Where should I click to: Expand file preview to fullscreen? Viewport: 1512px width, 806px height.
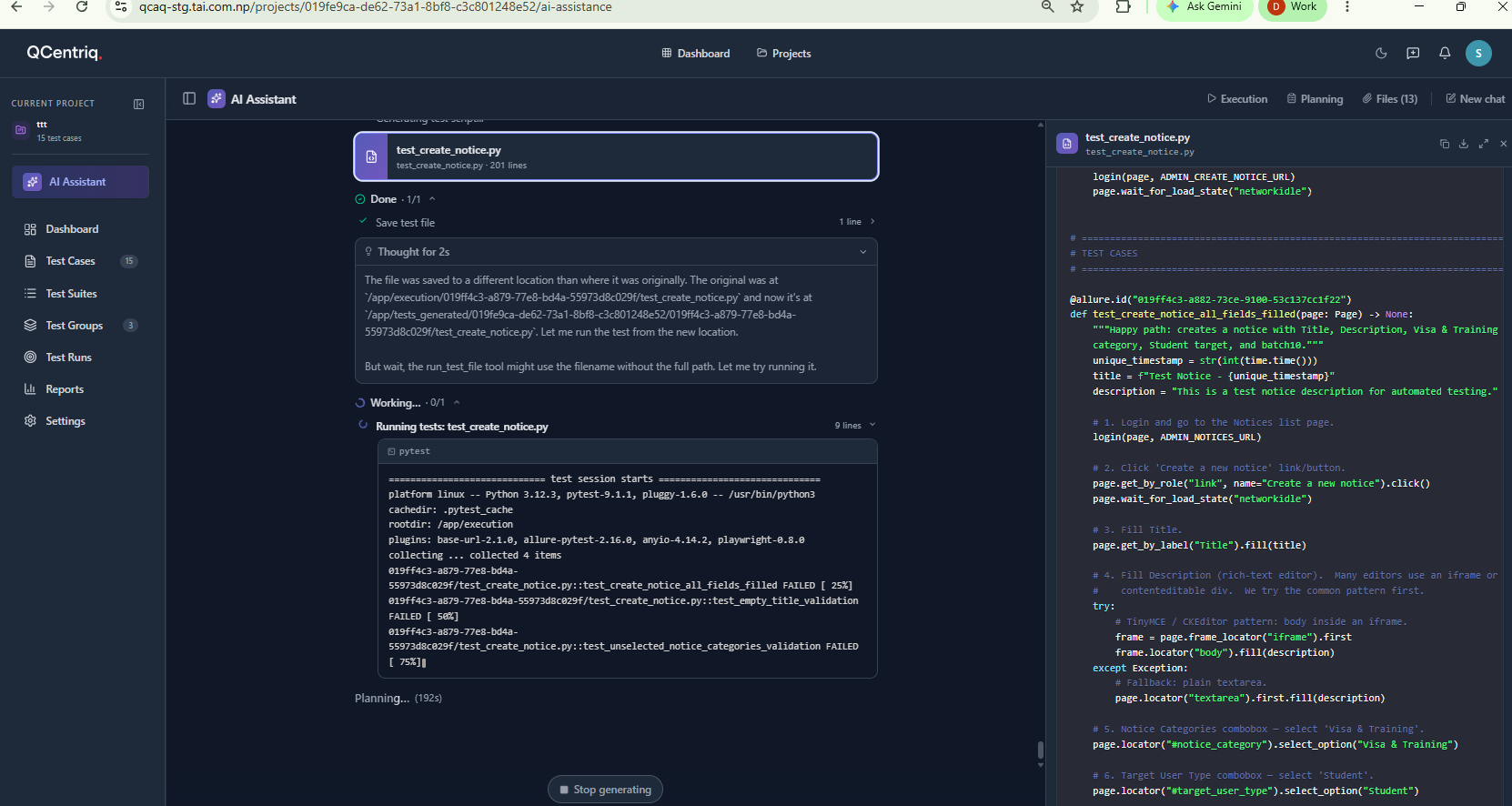tap(1484, 144)
